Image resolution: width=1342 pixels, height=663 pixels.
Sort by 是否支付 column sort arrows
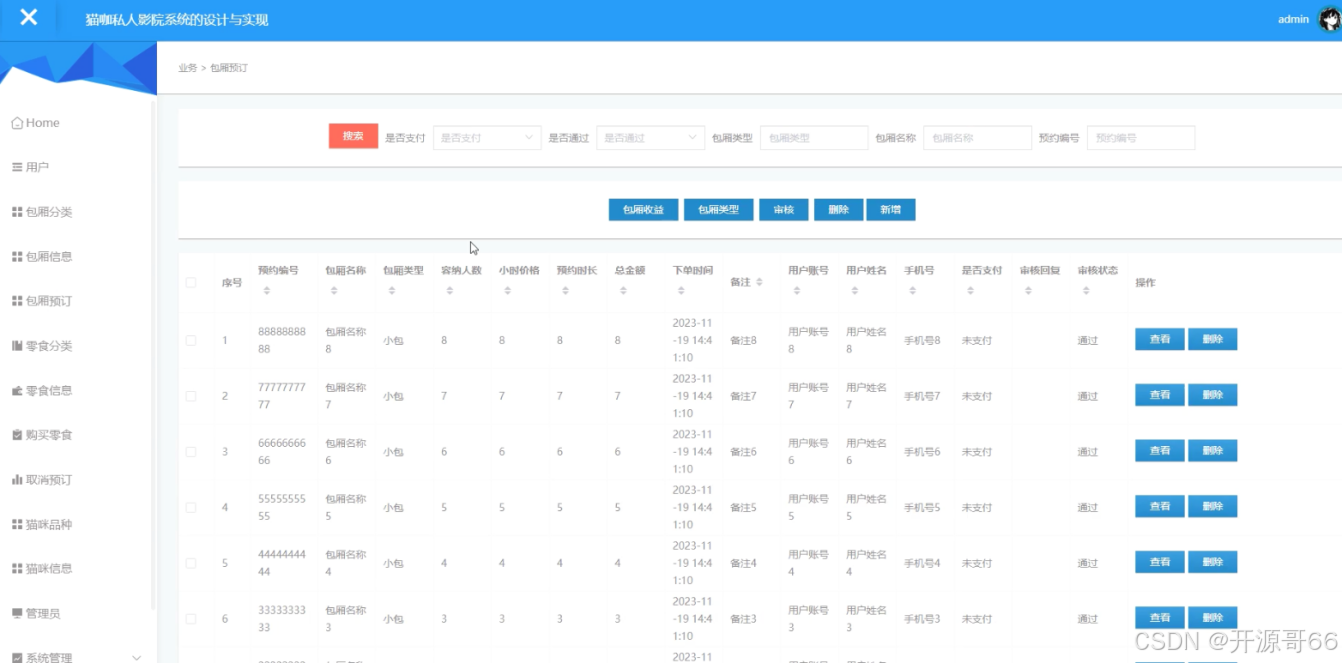971,291
